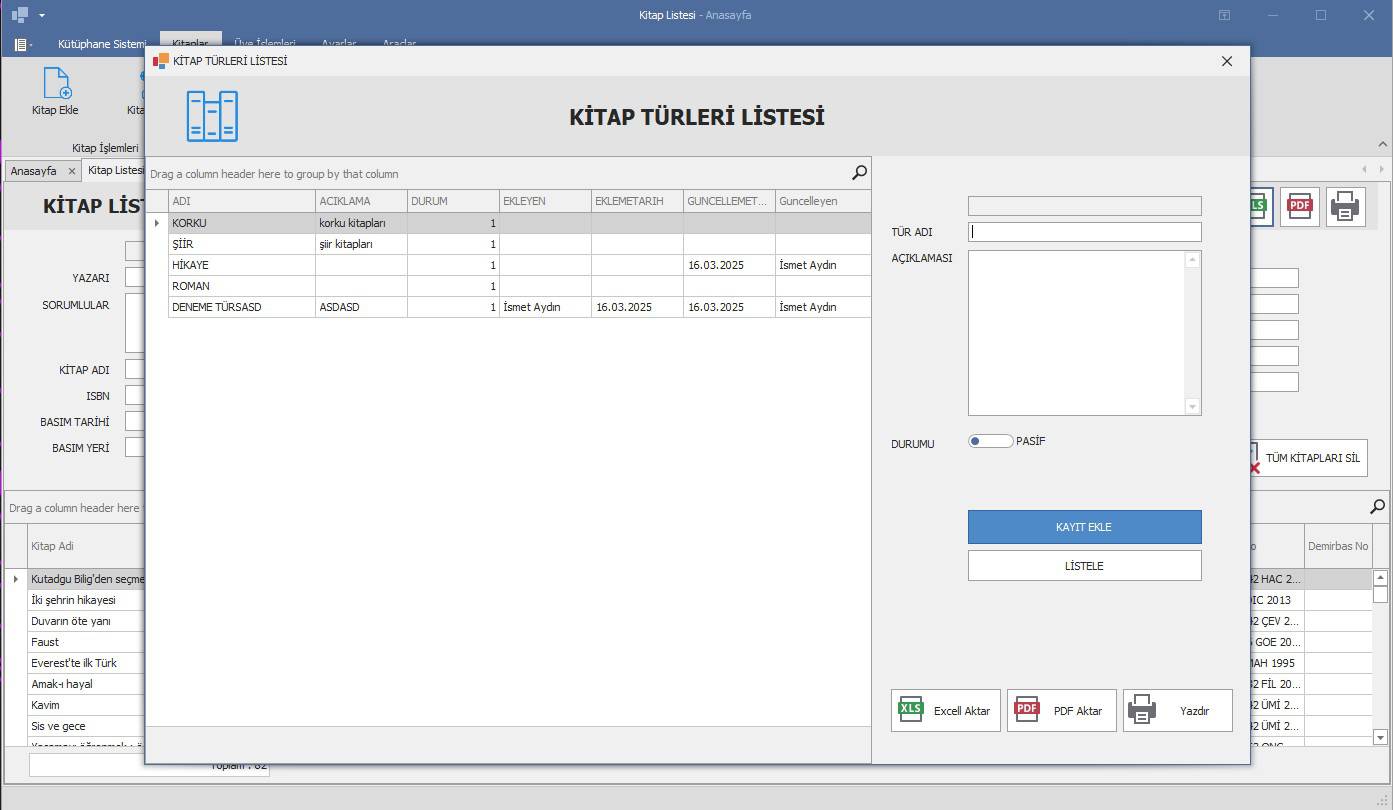Click the red PDF icon in background toolbar
1393x810 pixels.
pyautogui.click(x=1299, y=207)
